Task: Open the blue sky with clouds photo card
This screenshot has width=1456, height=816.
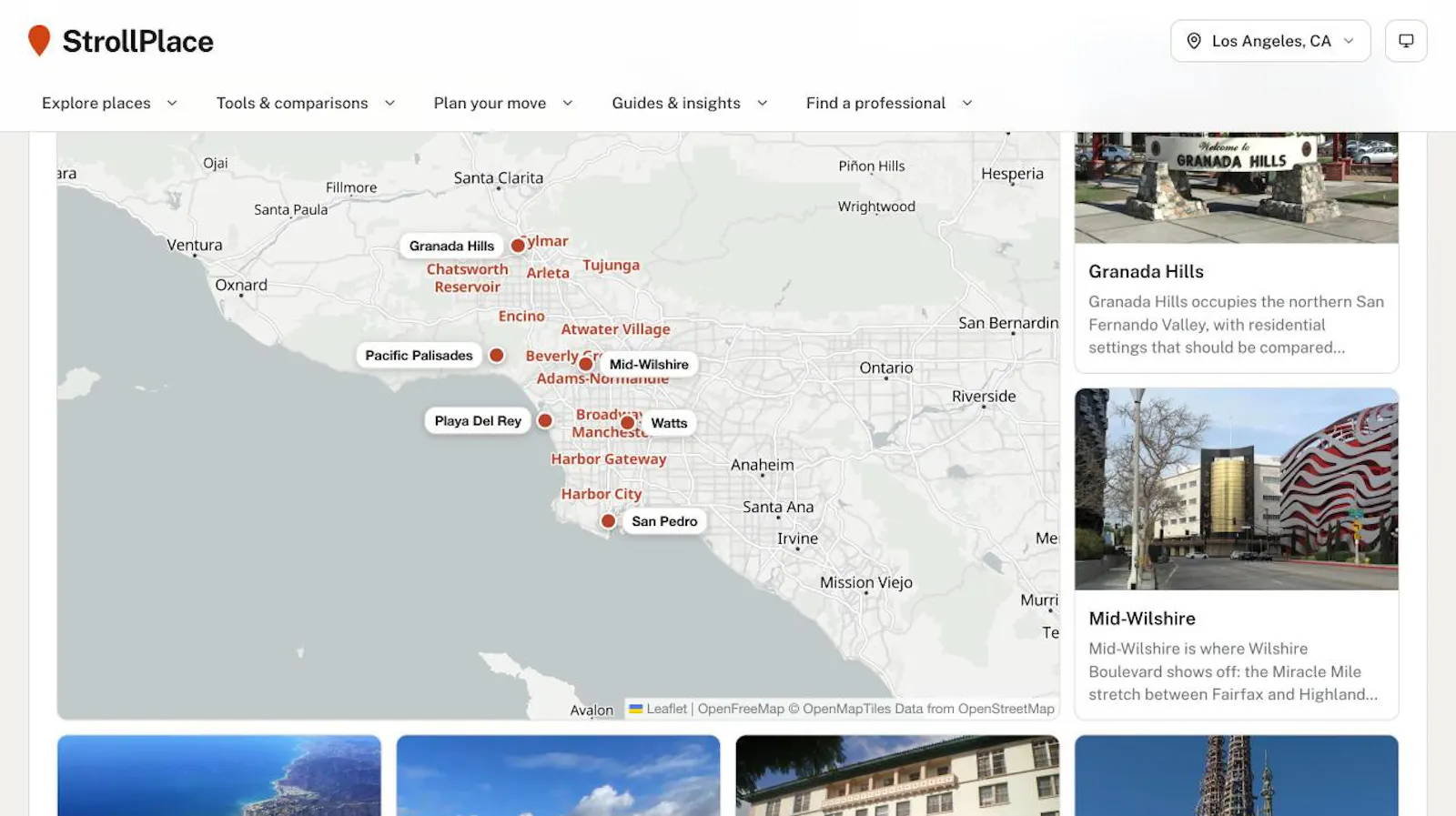Action: coord(559,776)
